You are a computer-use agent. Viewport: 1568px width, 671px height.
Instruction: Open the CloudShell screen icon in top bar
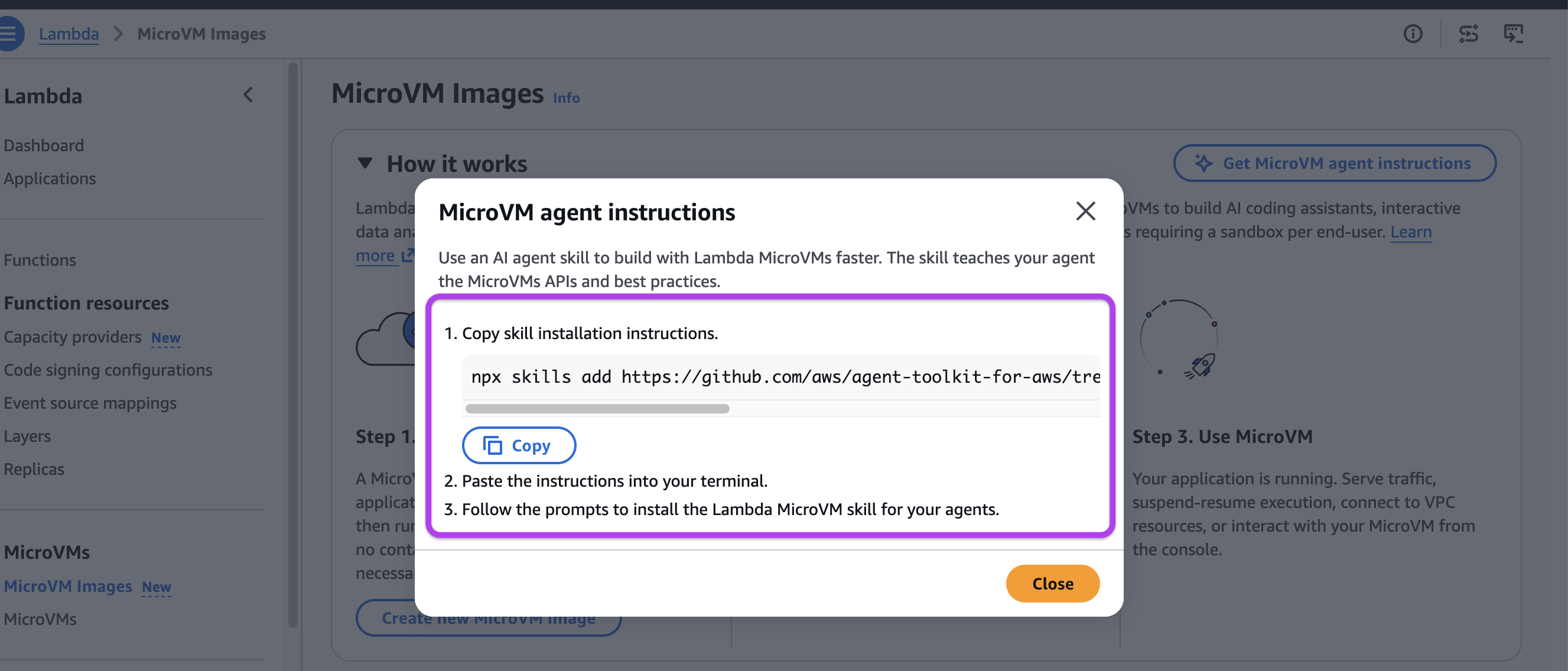[x=1513, y=34]
